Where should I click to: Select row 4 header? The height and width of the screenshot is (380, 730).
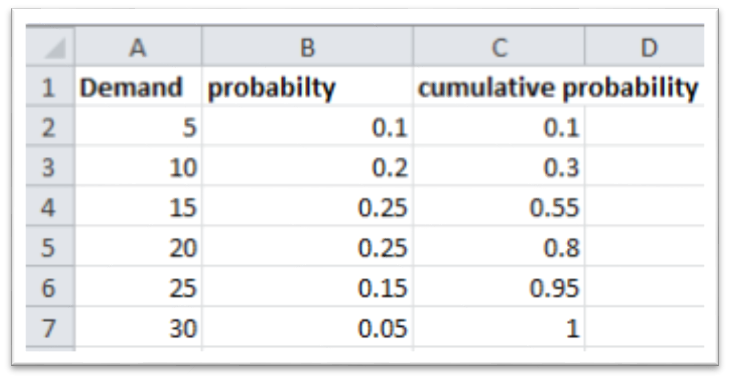coord(50,206)
